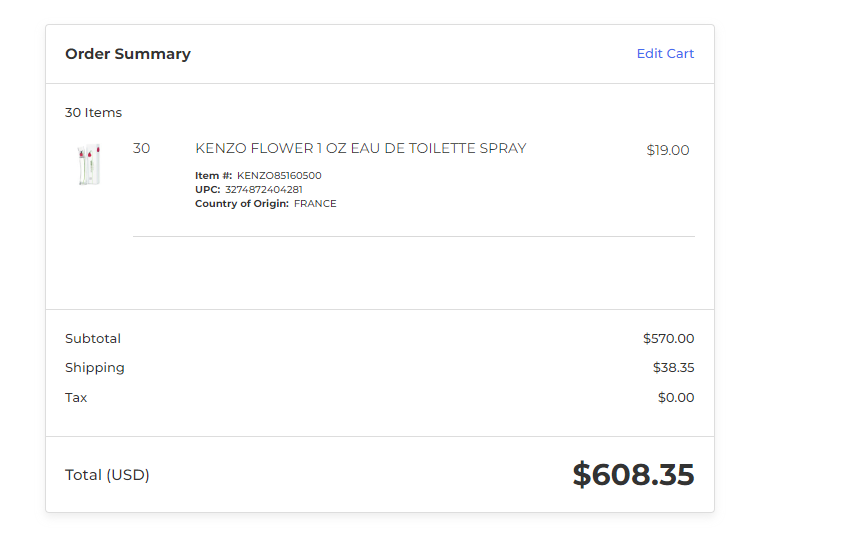Select the 30 Items count label
This screenshot has height=541, width=862.
click(x=93, y=113)
